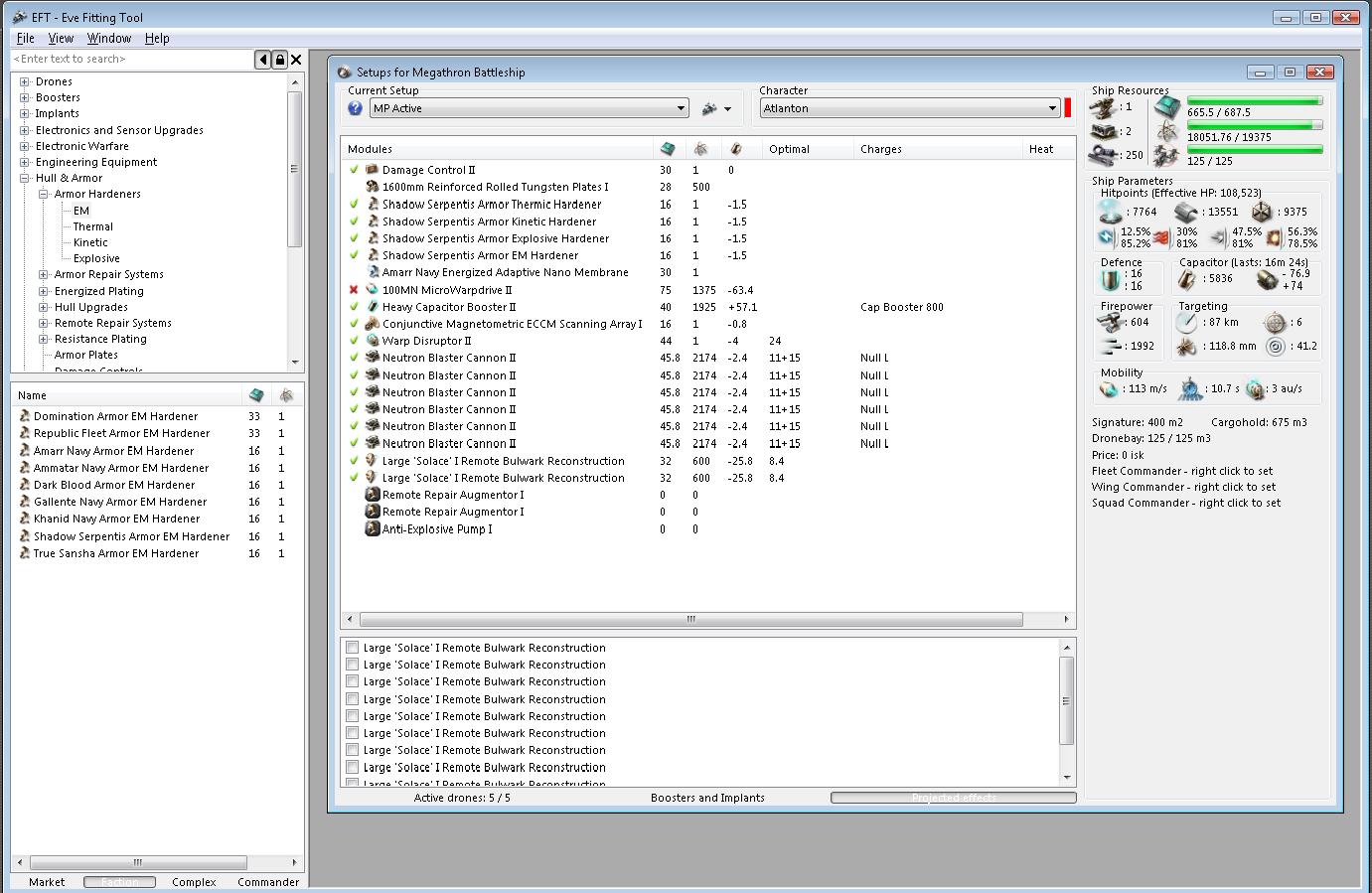The image size is (1372, 893).
Task: Activate the 100MN MicroWarpdrive II red X toggle
Action: click(354, 290)
